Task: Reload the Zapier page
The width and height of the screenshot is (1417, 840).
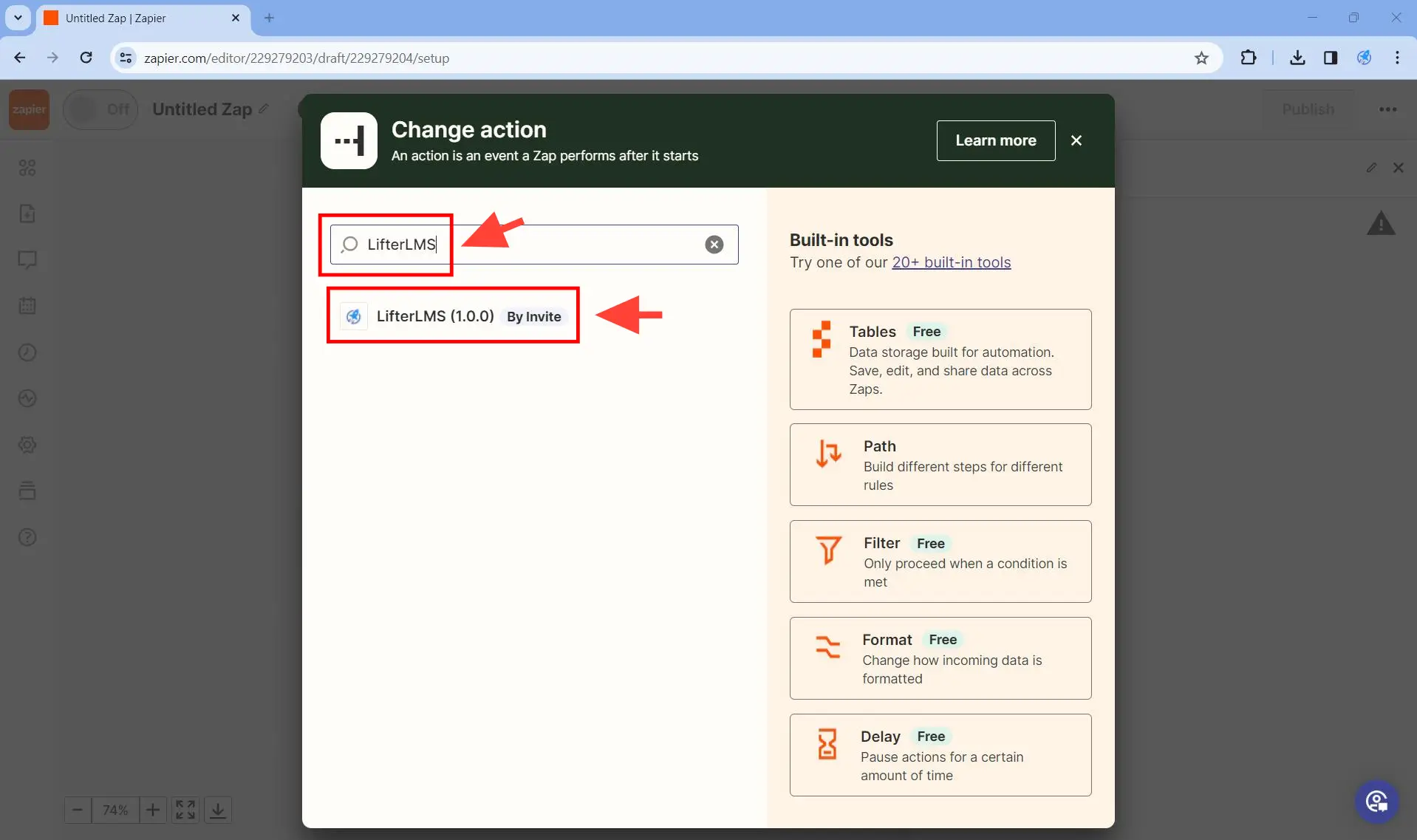Action: click(86, 58)
